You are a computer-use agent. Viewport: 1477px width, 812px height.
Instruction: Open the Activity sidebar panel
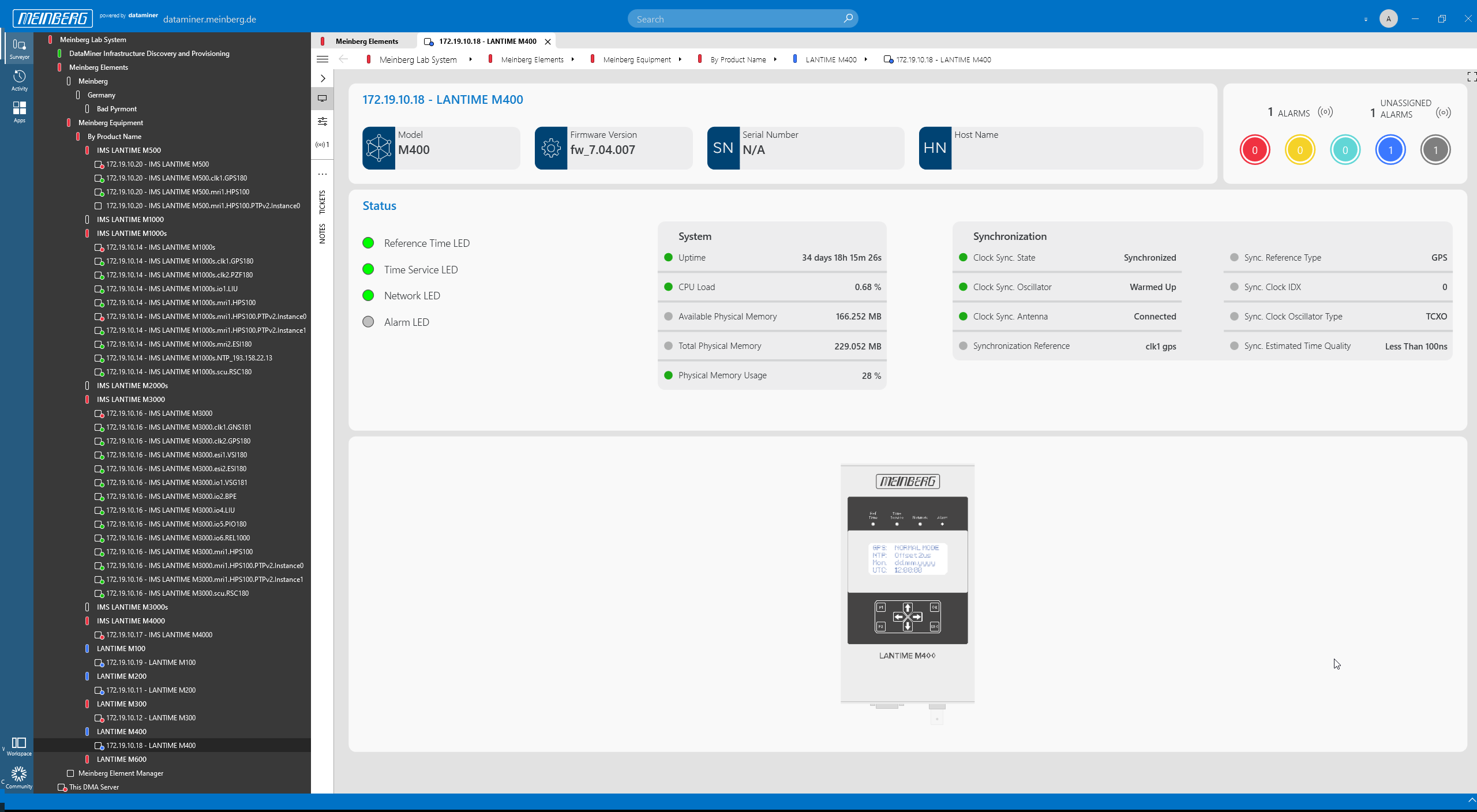pyautogui.click(x=19, y=81)
